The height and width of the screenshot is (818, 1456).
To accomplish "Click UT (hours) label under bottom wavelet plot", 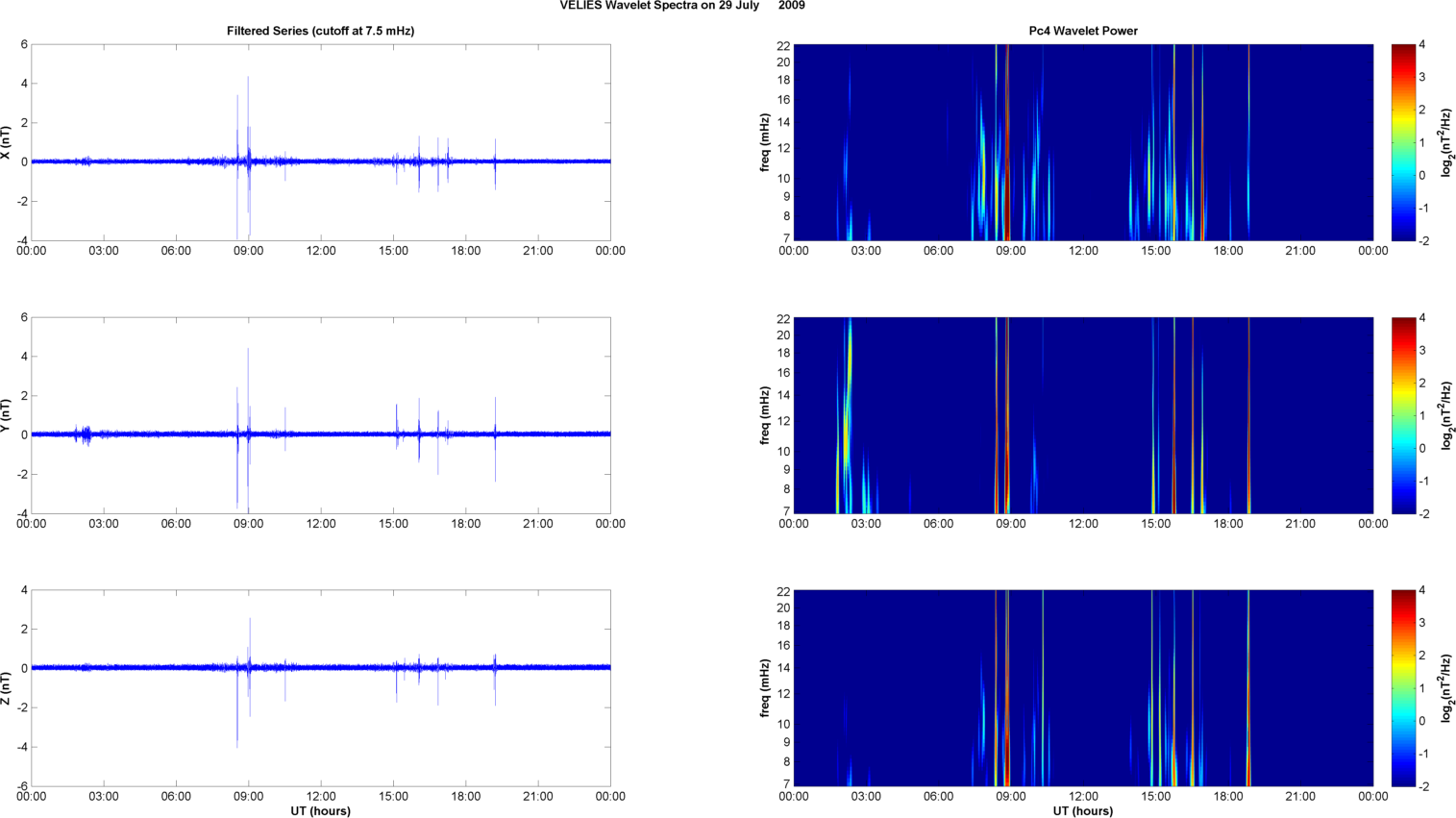I will (x=1082, y=811).
